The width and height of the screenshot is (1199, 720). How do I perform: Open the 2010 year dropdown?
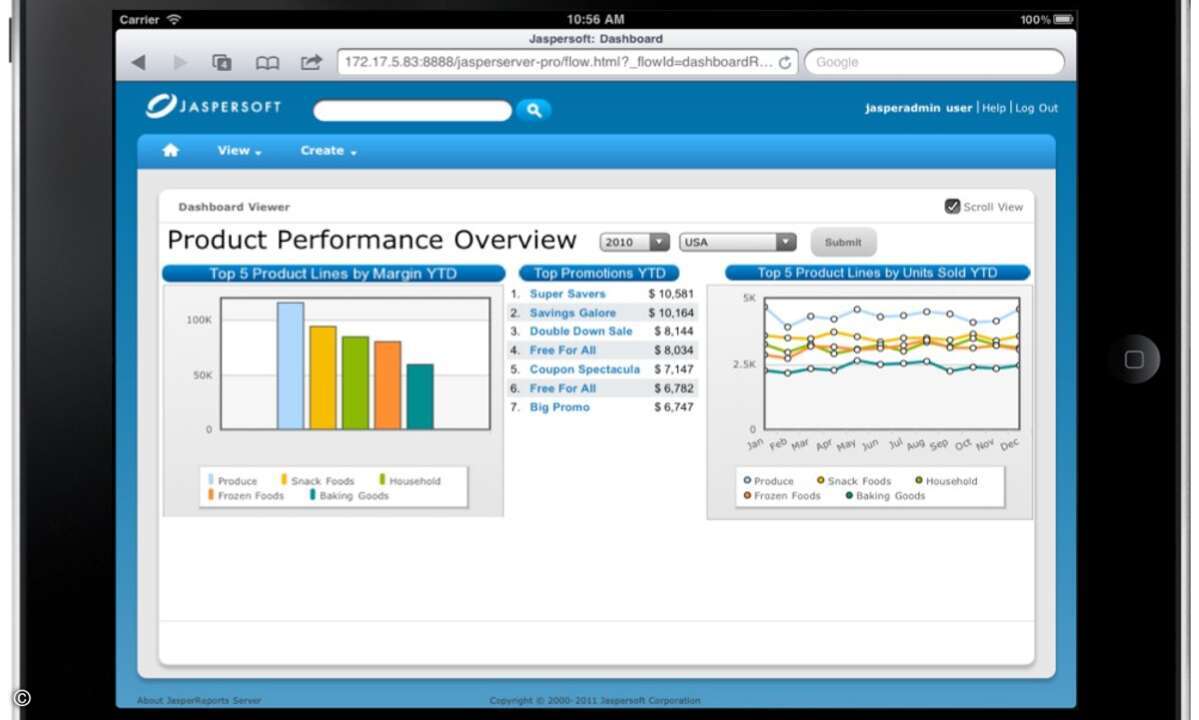click(634, 242)
